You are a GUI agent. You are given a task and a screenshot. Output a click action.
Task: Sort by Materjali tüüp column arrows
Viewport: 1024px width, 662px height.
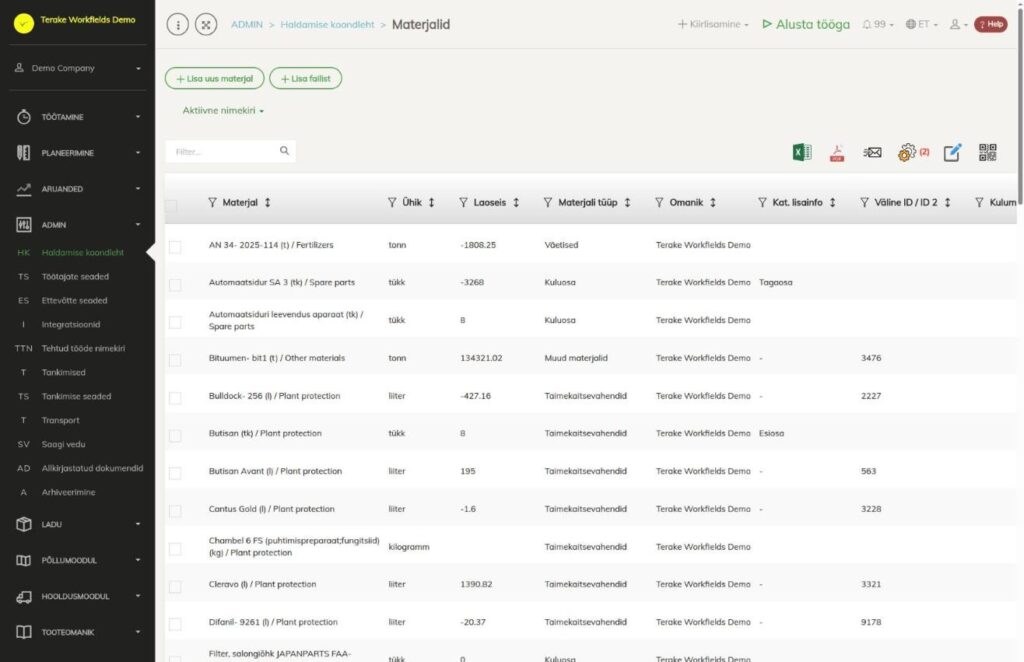(628, 202)
